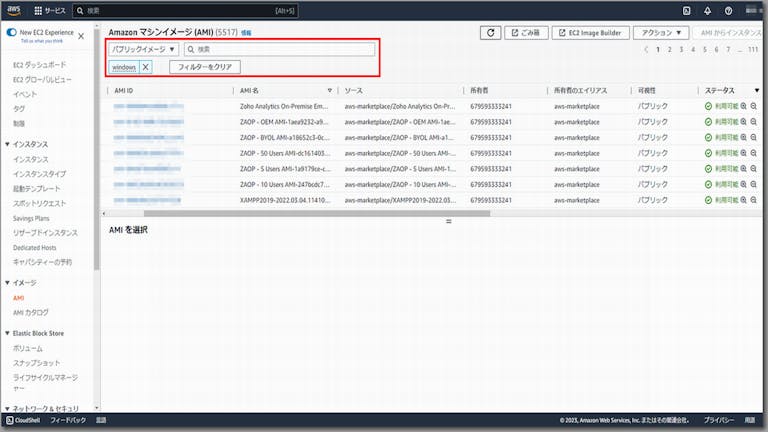
Task: Collapse the イメージ sidebar section
Action: click(7, 283)
